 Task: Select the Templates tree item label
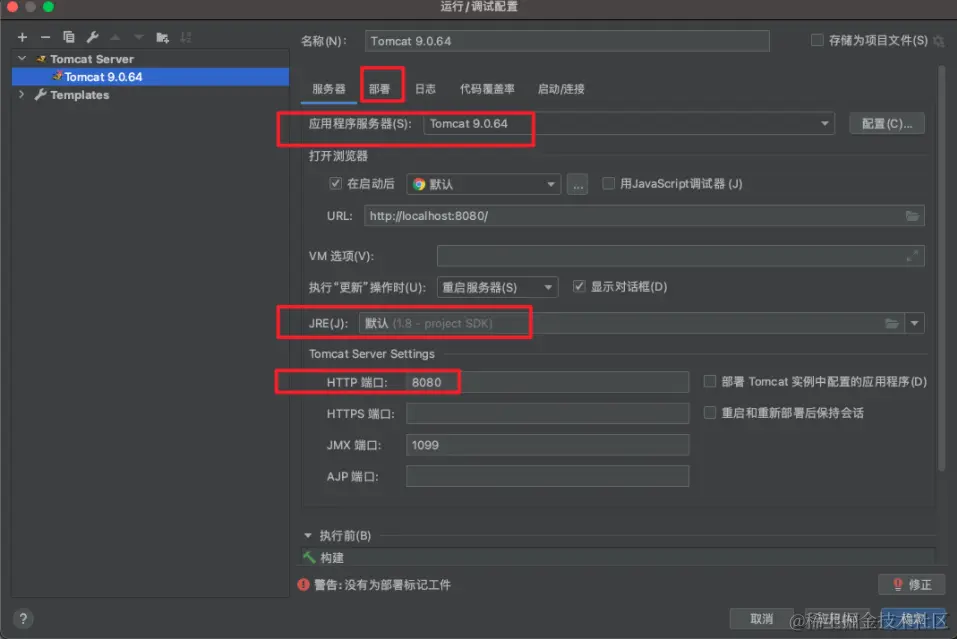click(79, 95)
